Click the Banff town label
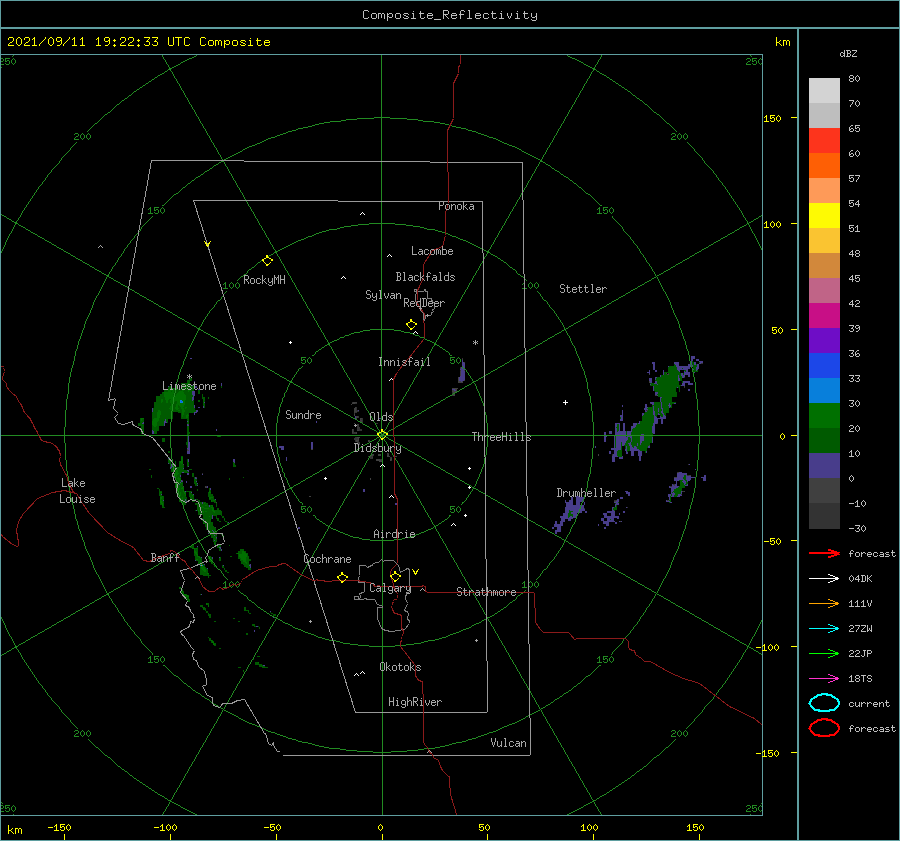 [x=165, y=557]
